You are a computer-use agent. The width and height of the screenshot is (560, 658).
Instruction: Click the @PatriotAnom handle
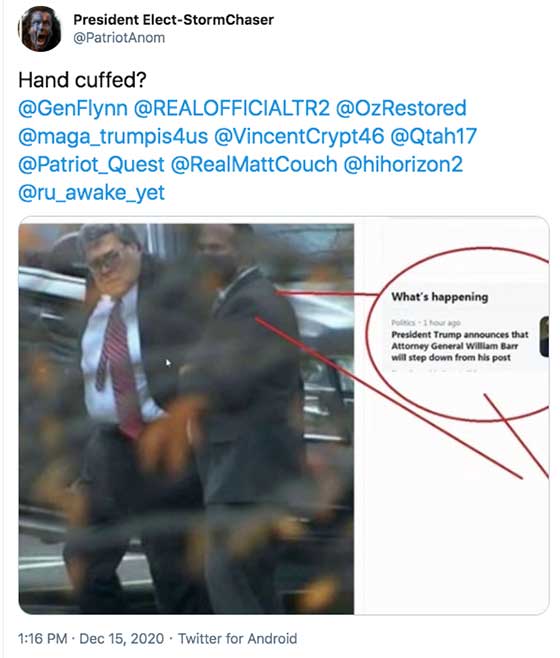119,38
